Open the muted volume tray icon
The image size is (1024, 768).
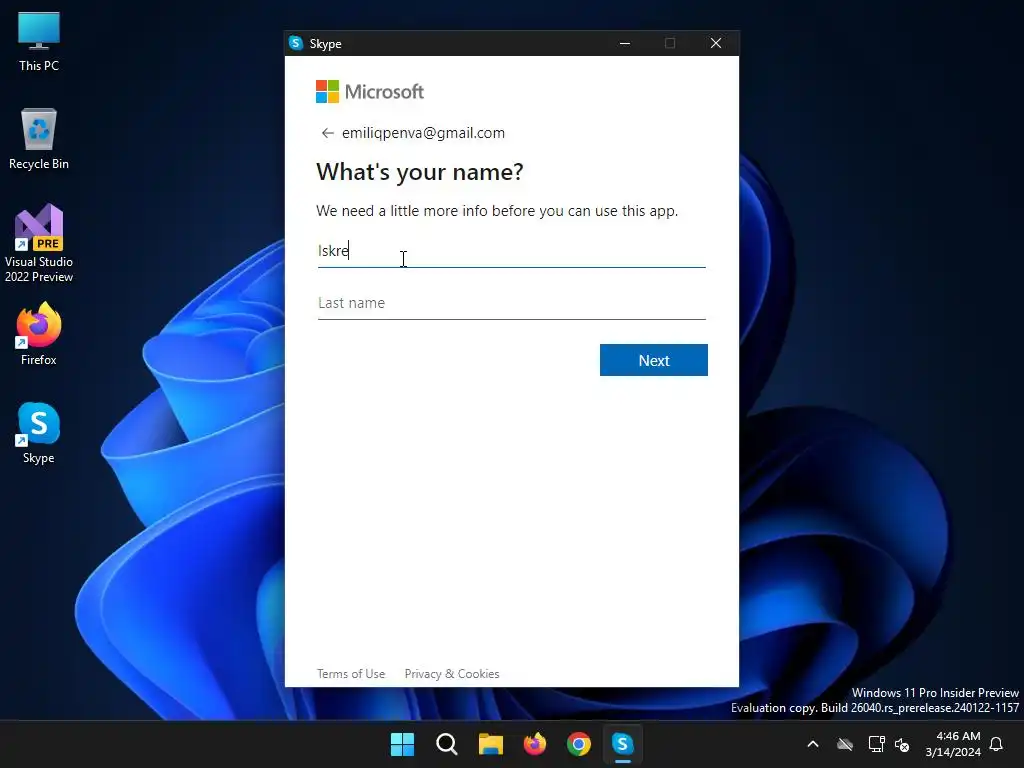[903, 744]
